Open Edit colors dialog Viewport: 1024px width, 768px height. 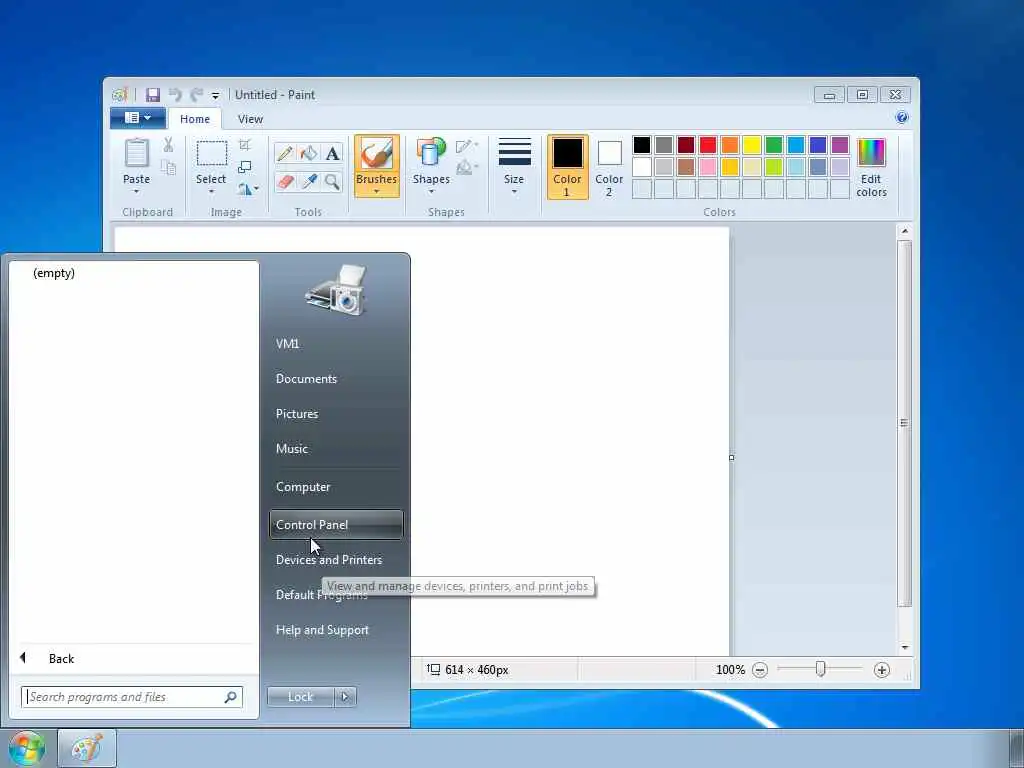pyautogui.click(x=871, y=167)
